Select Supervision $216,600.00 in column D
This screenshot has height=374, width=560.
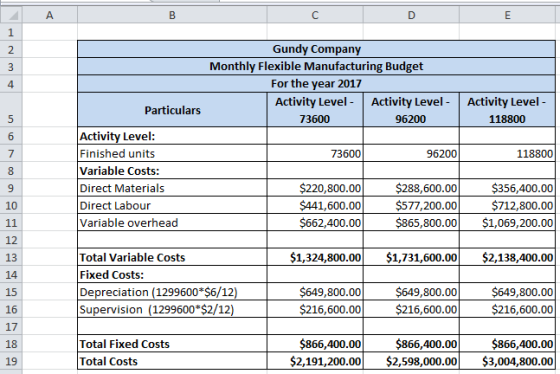pos(411,309)
